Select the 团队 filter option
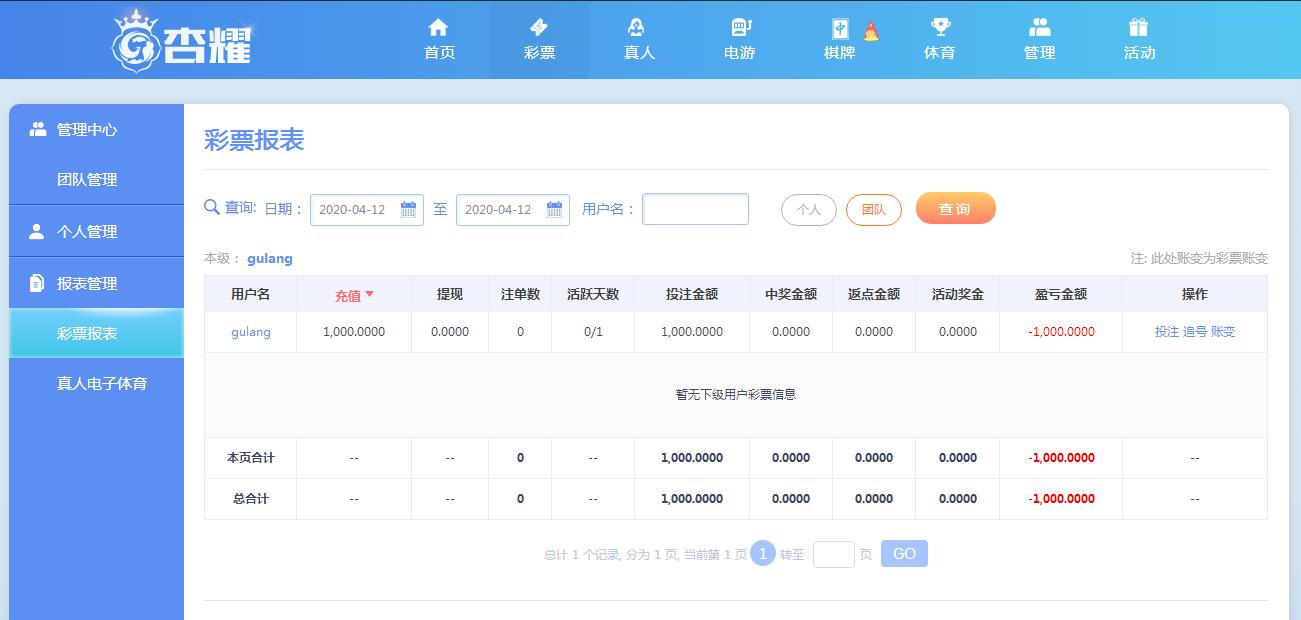1301x620 pixels. (x=873, y=210)
